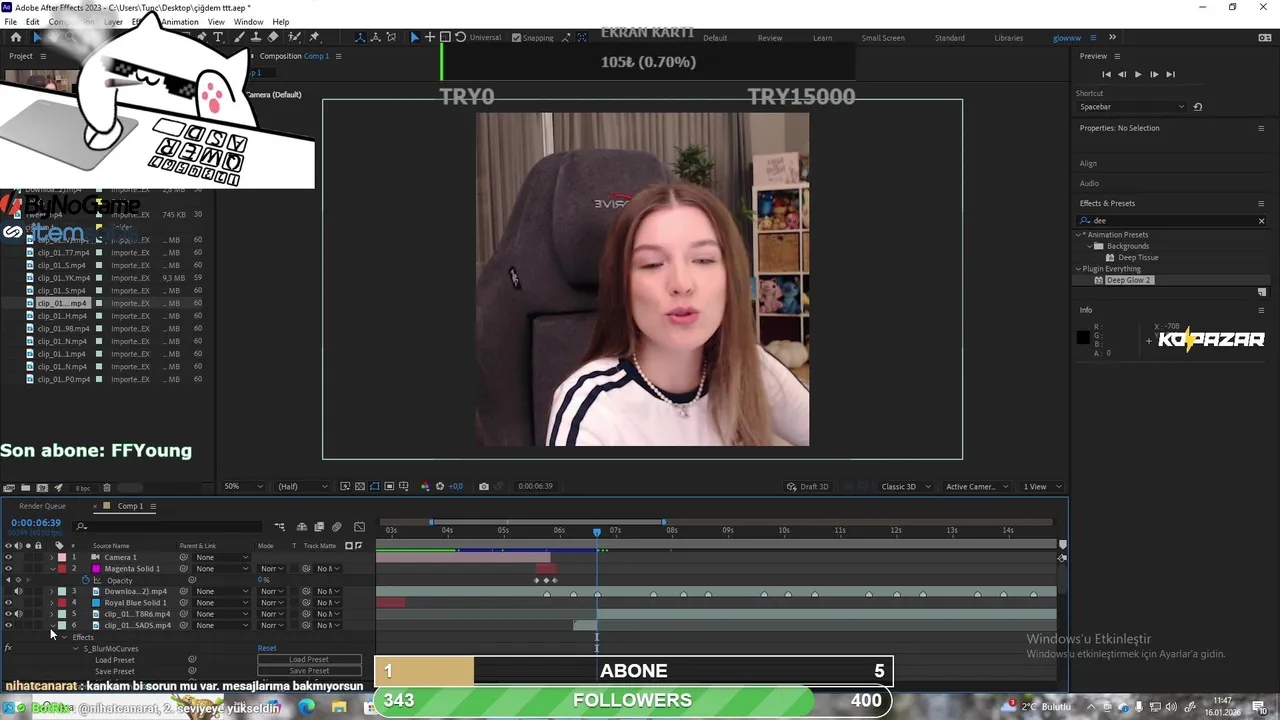Click Play in Preview panel
Viewport: 1280px width, 720px height.
point(1138,74)
